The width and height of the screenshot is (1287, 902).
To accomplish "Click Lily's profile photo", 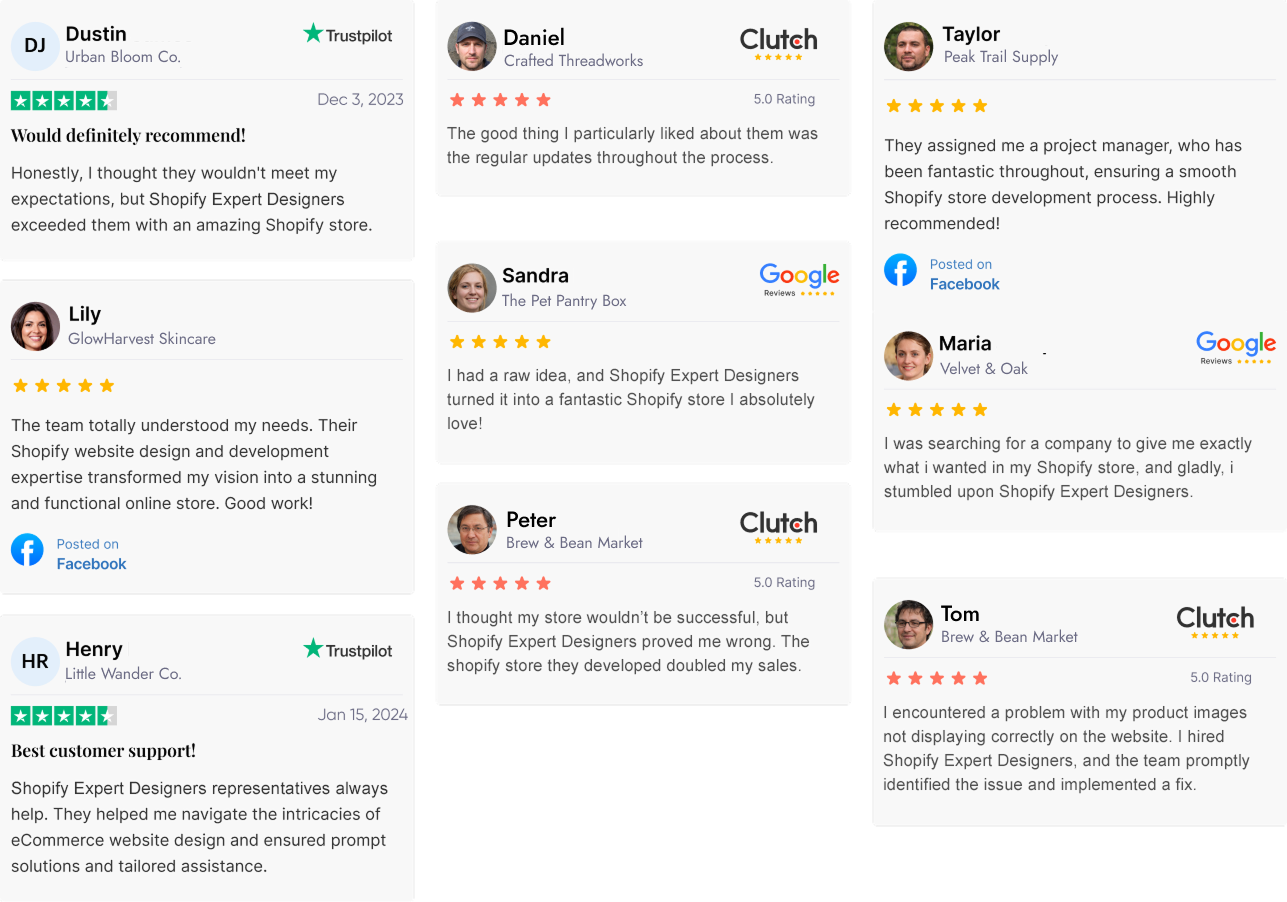I will click(x=35, y=326).
